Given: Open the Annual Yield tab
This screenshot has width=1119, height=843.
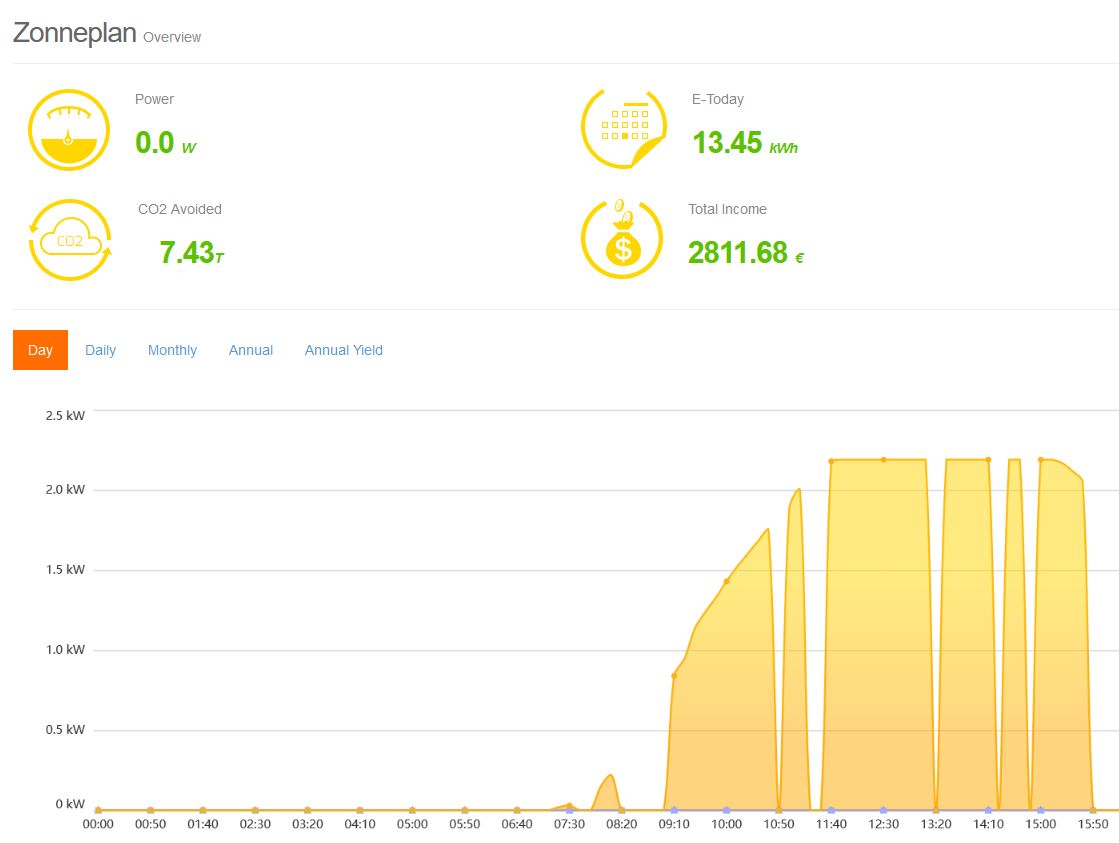Looking at the screenshot, I should (343, 350).
